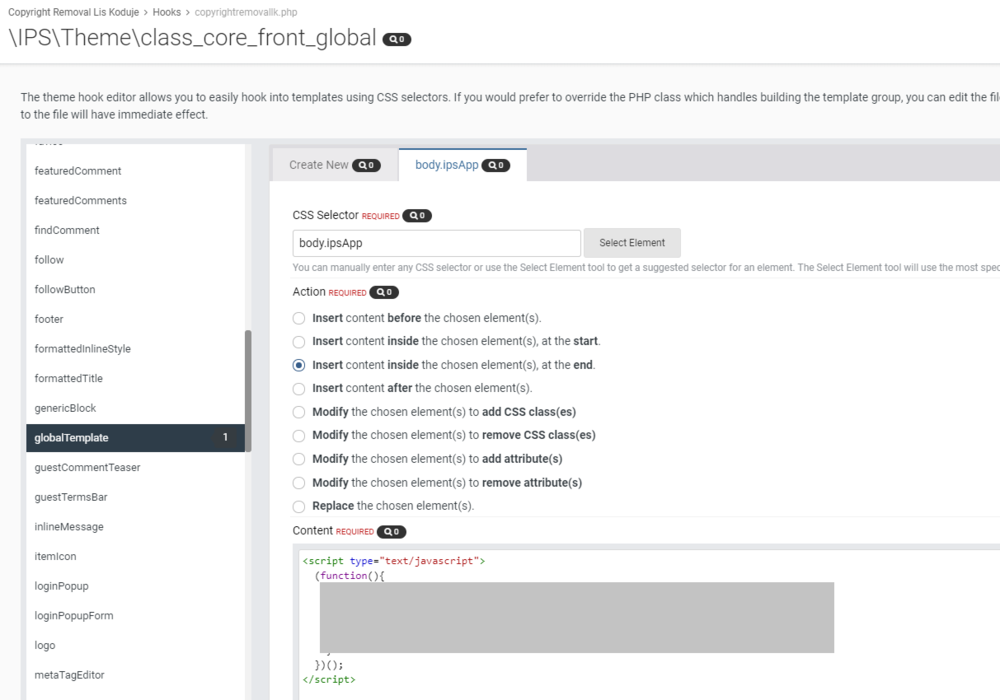Screen dimensions: 1000x700
Task: Click the search badge next to CSS Selector
Action: 417,215
